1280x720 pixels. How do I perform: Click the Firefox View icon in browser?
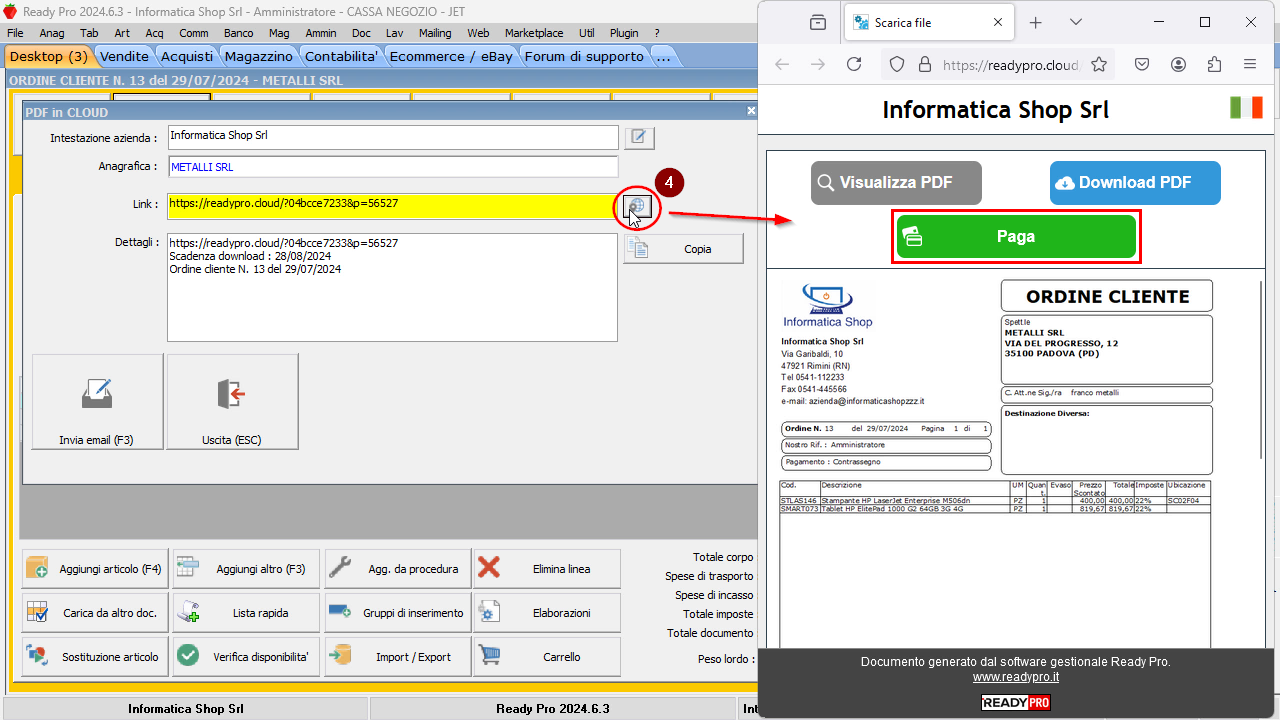(x=818, y=22)
